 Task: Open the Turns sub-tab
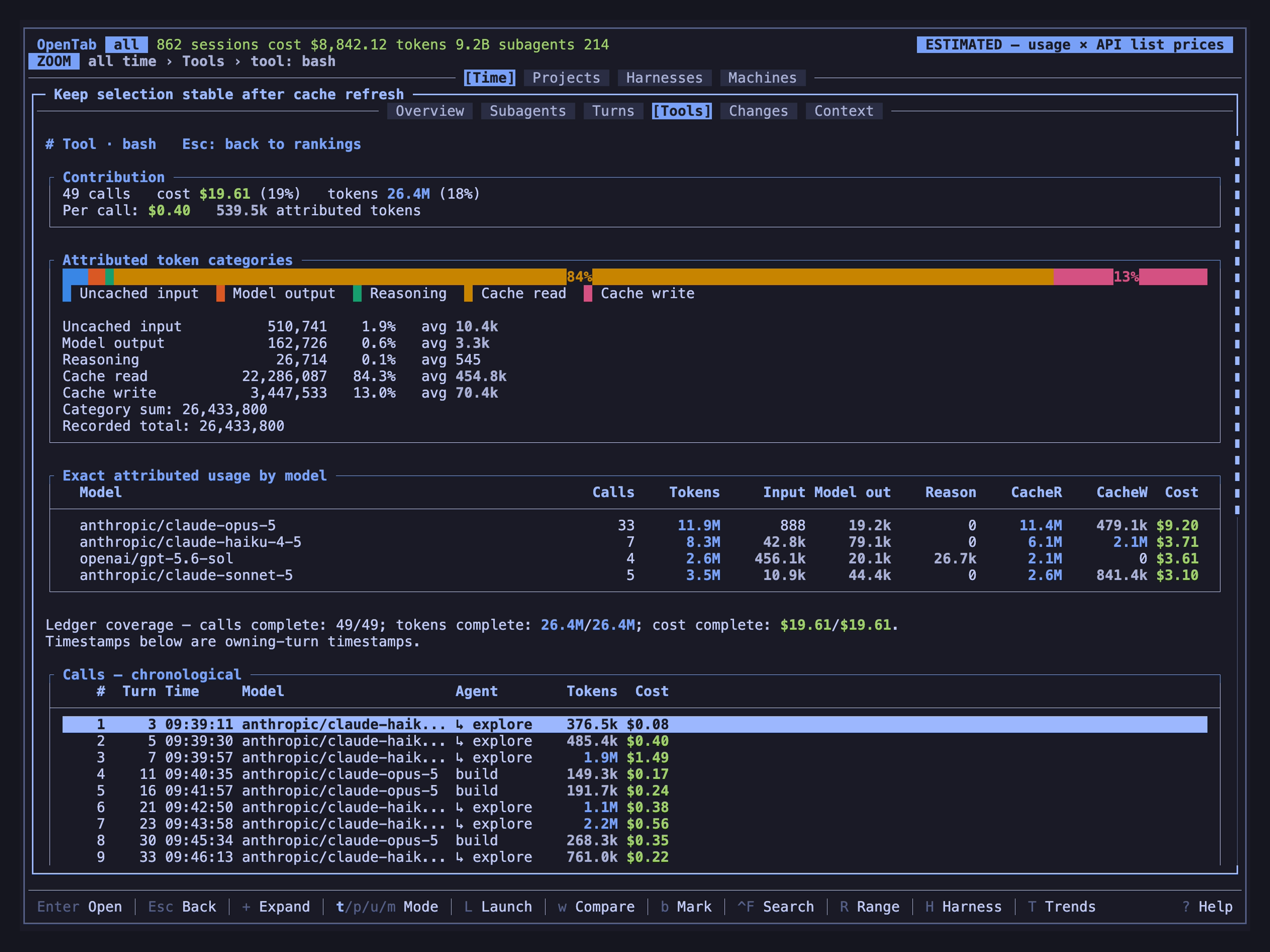coord(613,111)
